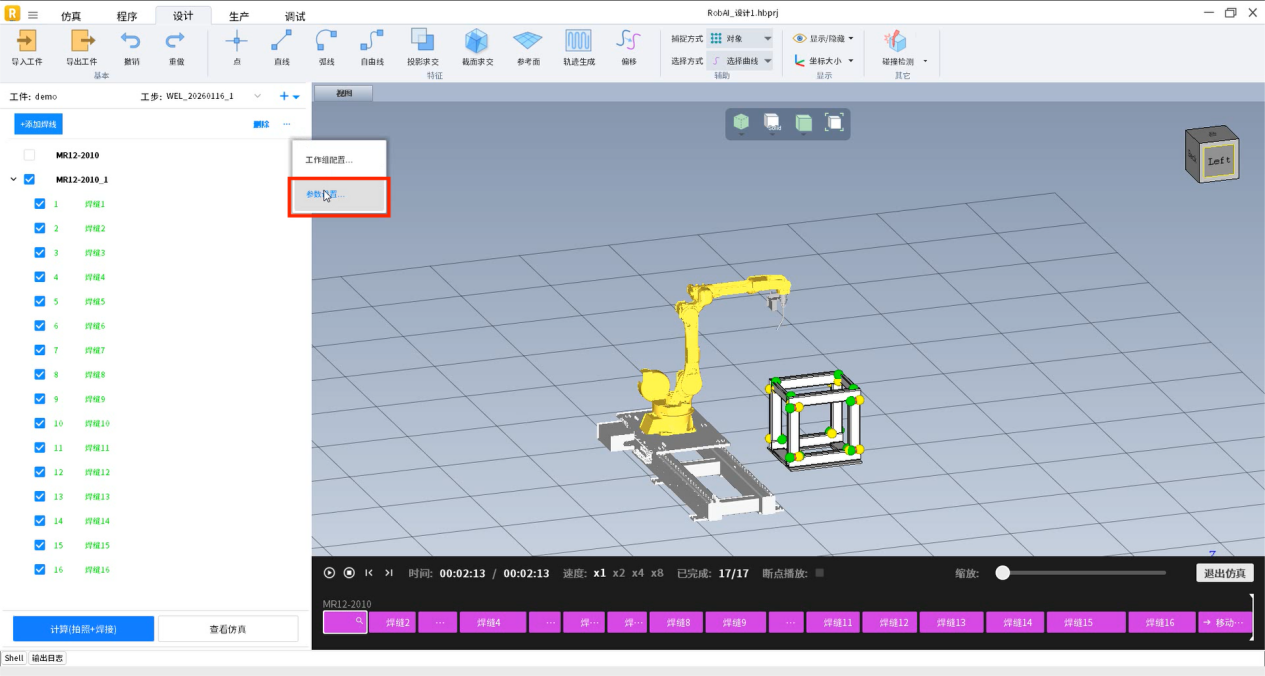Click the 导入工件 import workpiece icon
The image size is (1265, 676).
point(27,42)
